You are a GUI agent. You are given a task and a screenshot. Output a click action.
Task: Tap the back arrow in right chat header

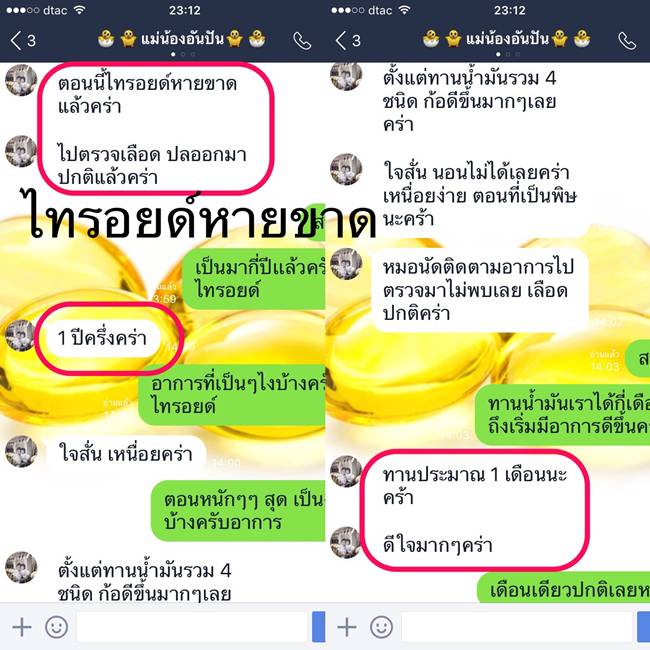[341, 41]
